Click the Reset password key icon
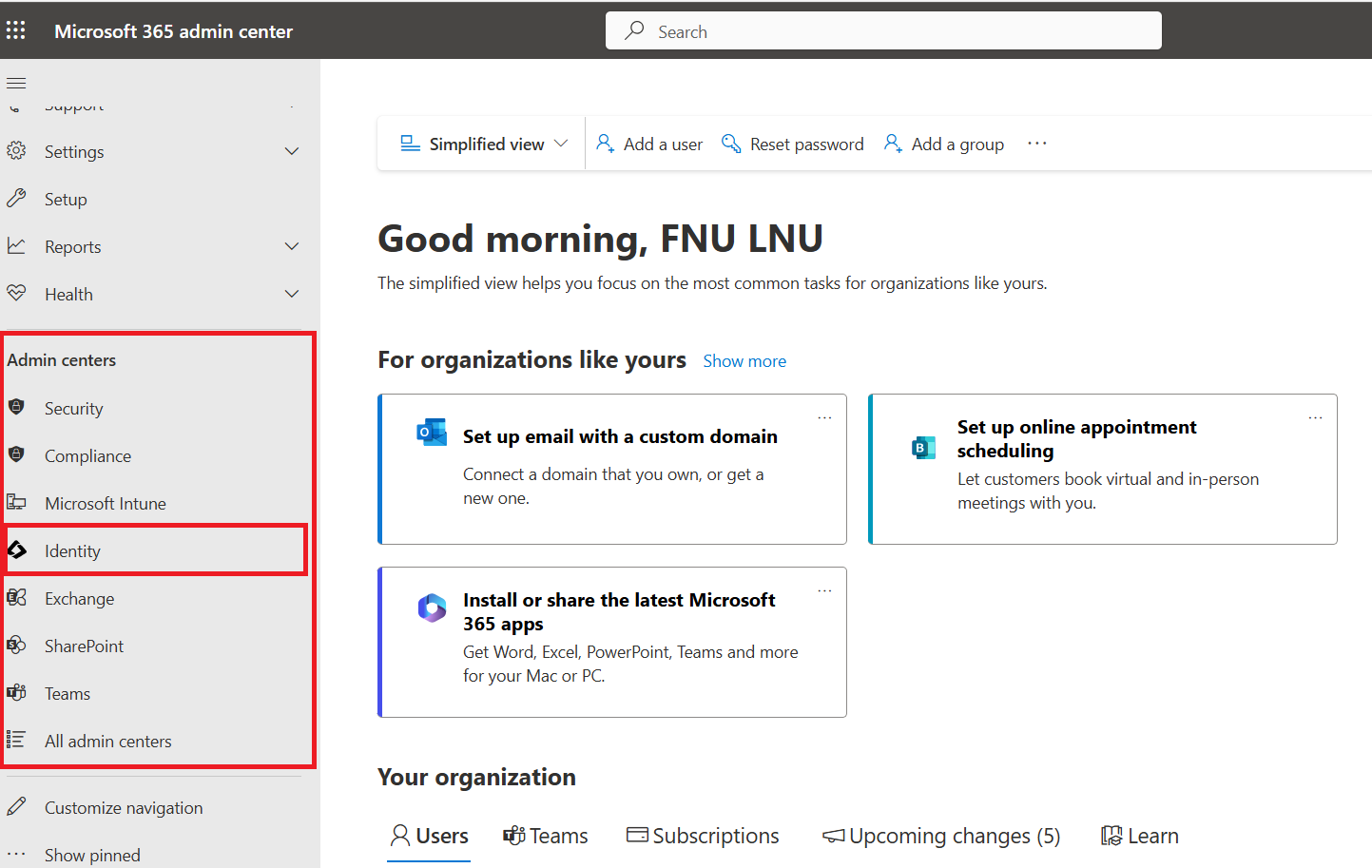 (x=731, y=144)
